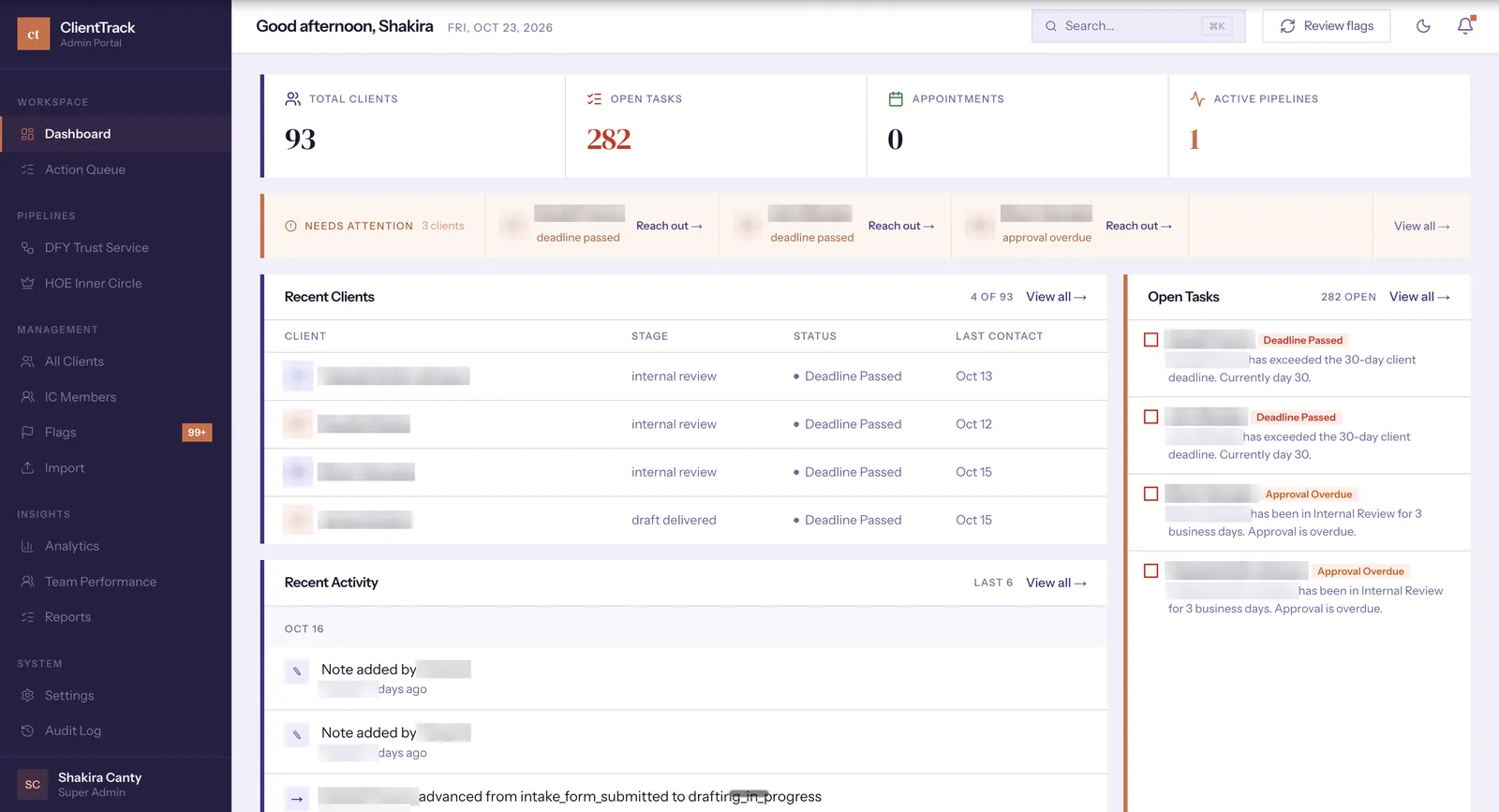Image resolution: width=1499 pixels, height=812 pixels.
Task: Click the Team Performance icon
Action: (x=27, y=582)
